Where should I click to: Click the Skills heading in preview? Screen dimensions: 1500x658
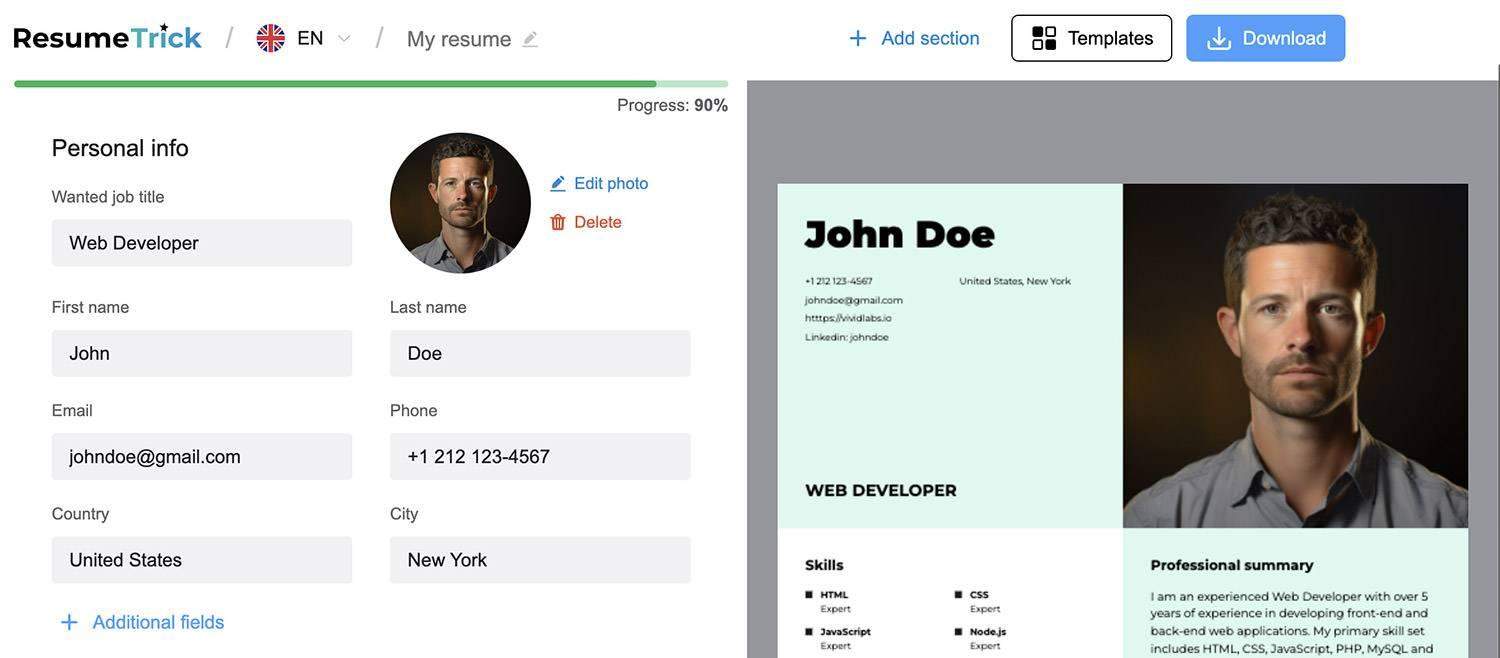click(x=824, y=565)
